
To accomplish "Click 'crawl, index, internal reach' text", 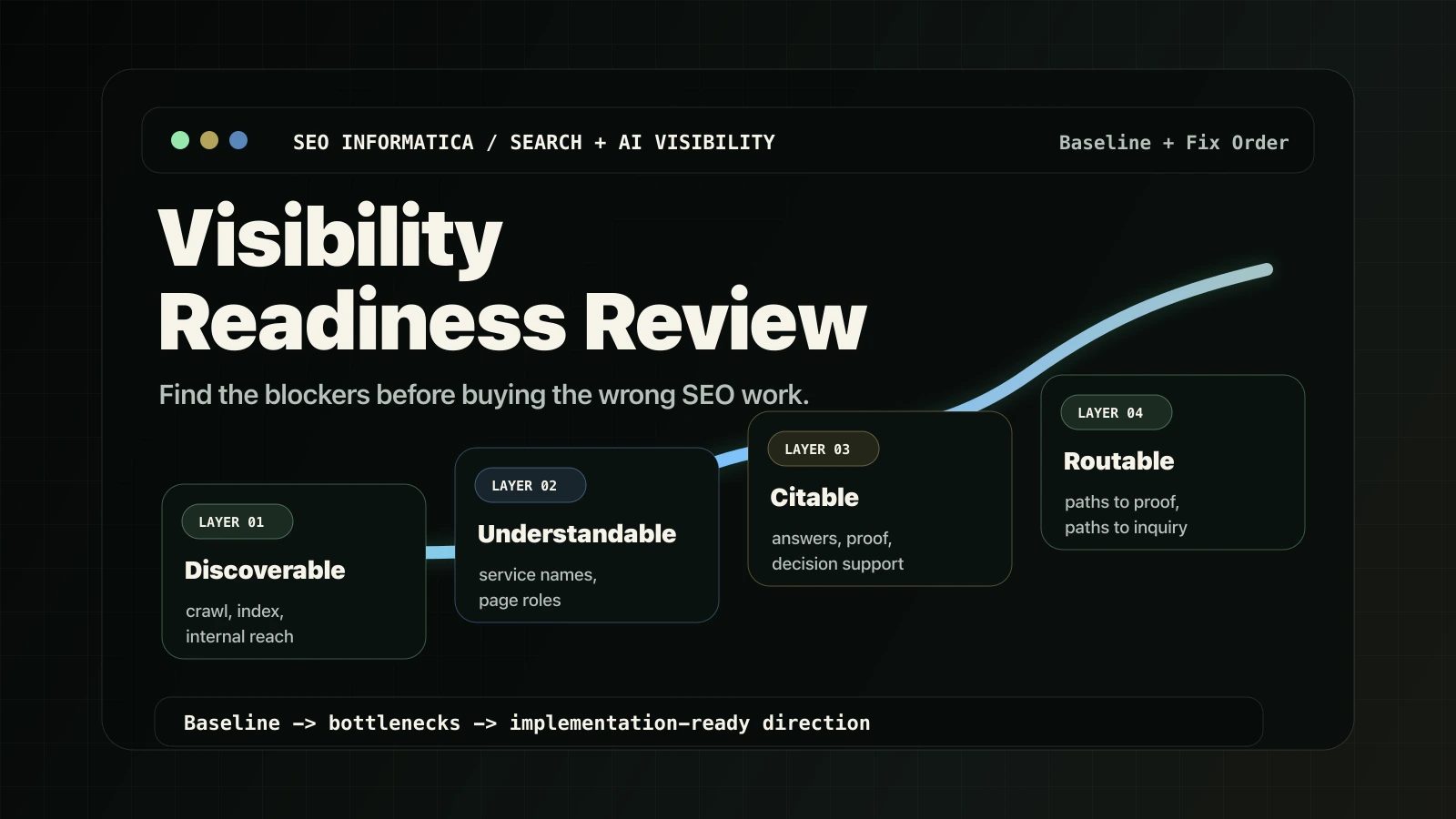I will pos(239,624).
